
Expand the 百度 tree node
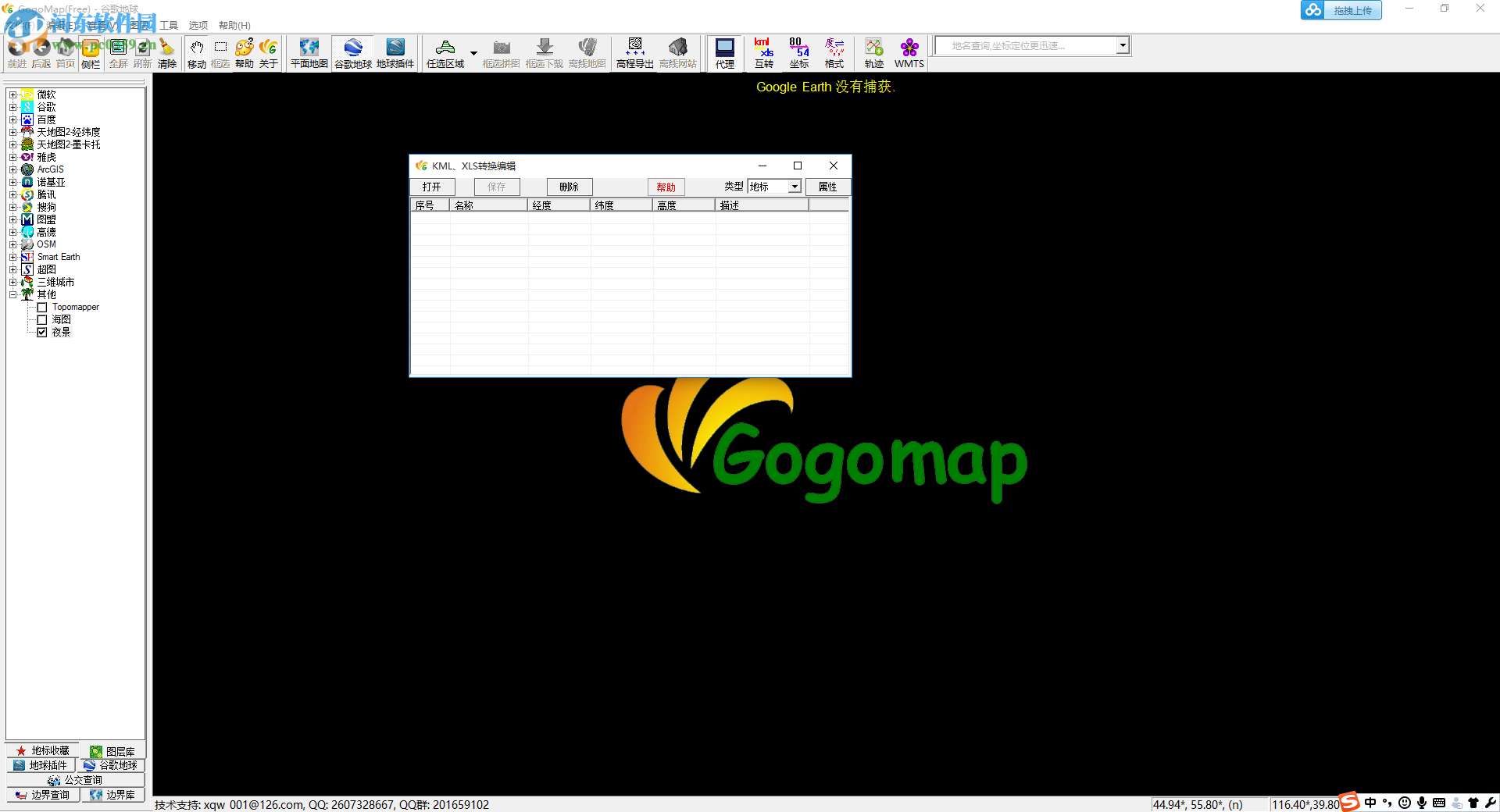point(12,119)
